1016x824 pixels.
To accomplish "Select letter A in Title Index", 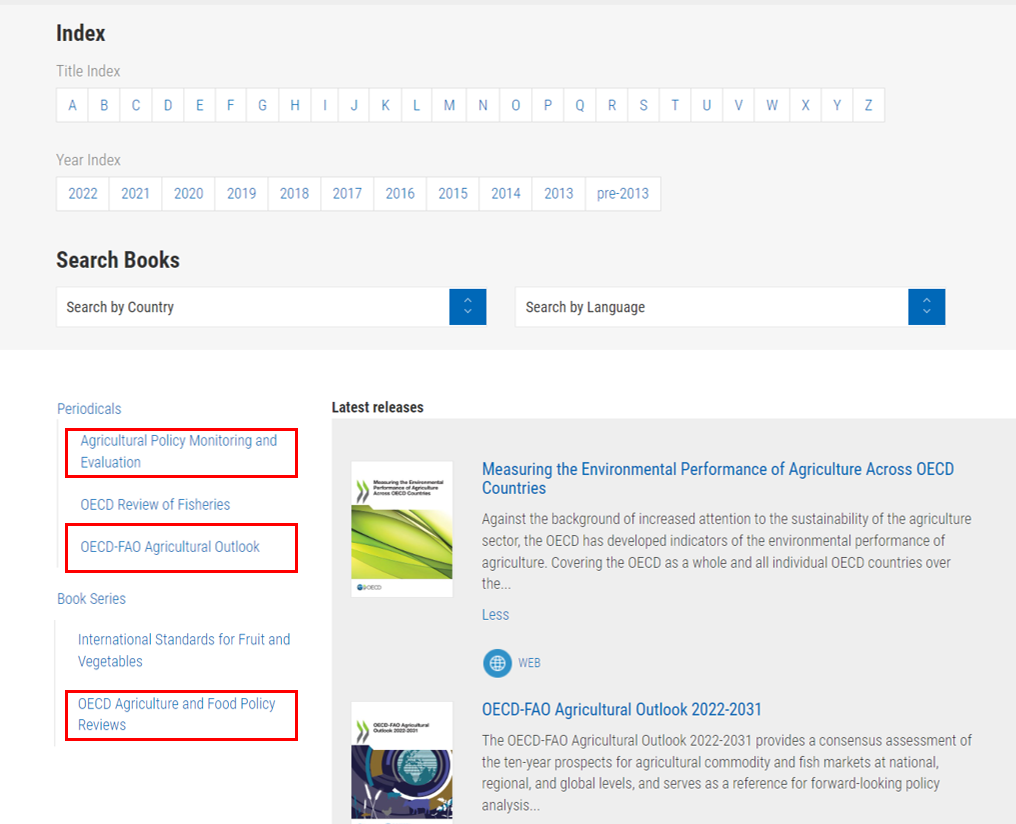I will point(72,105).
